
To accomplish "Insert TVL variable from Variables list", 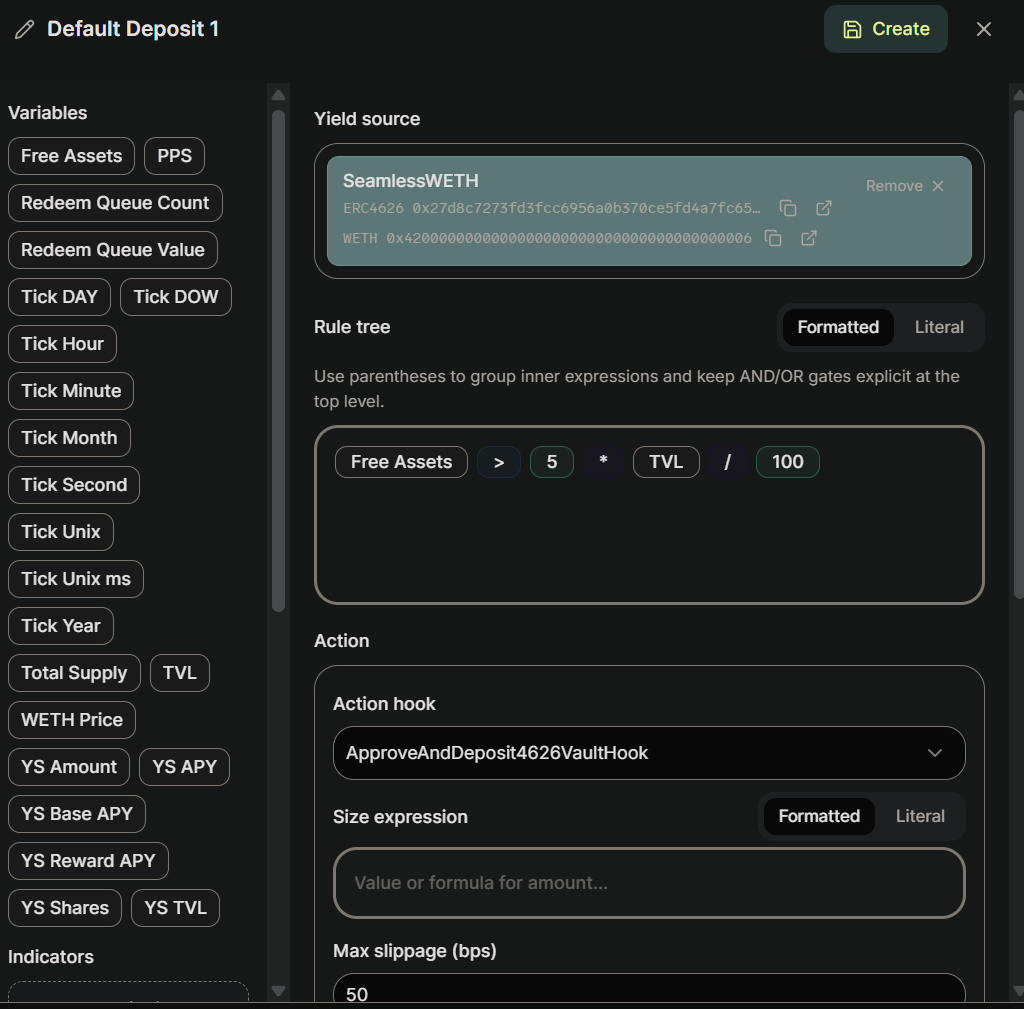I will pyautogui.click(x=180, y=673).
